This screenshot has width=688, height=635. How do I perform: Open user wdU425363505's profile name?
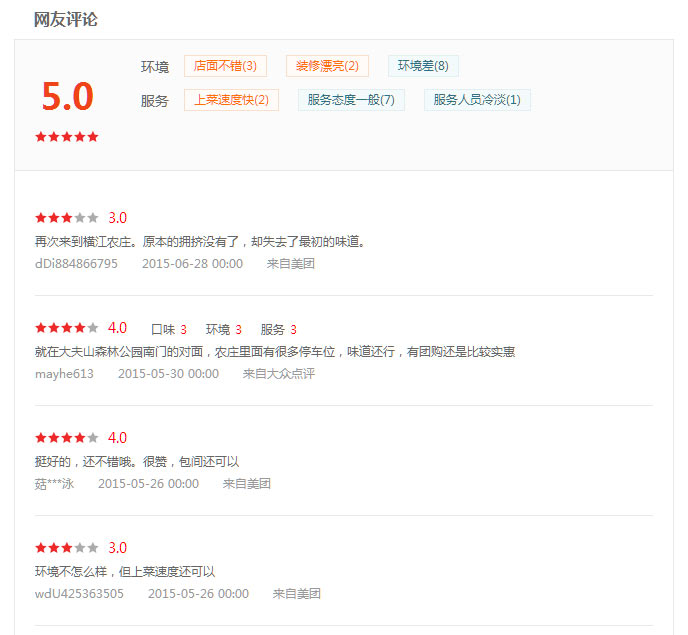coord(79,594)
